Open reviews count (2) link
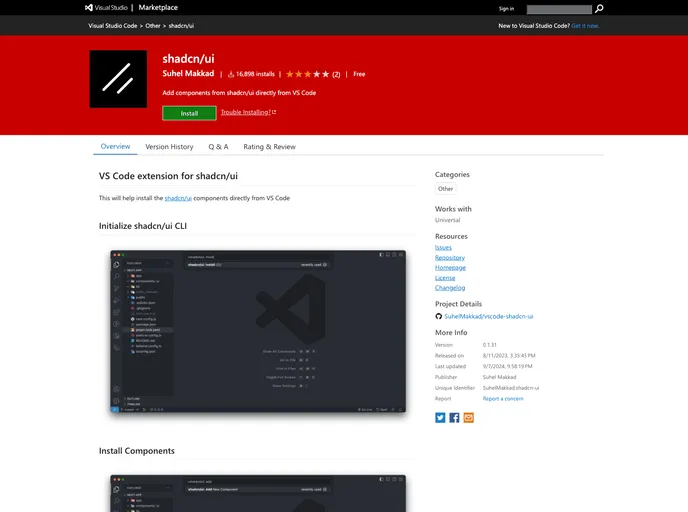The height and width of the screenshot is (512, 688). click(336, 75)
